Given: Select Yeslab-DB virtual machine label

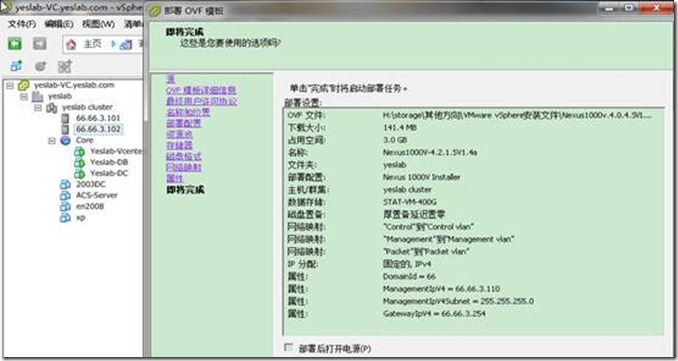Looking at the screenshot, I should click(109, 162).
